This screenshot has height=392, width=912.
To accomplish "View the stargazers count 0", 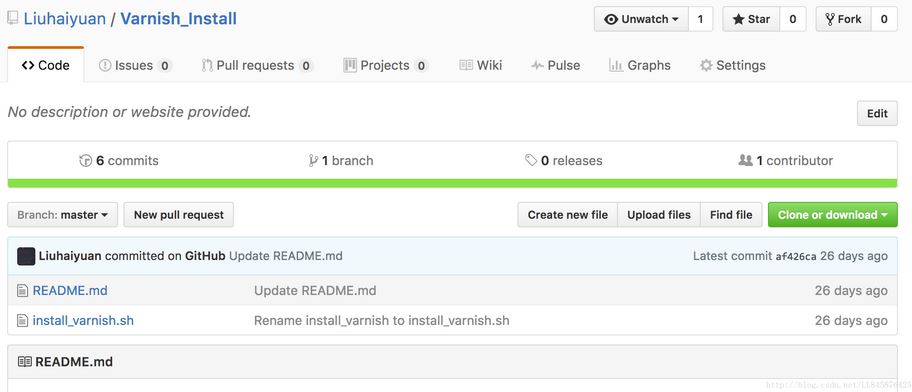I will pos(793,19).
